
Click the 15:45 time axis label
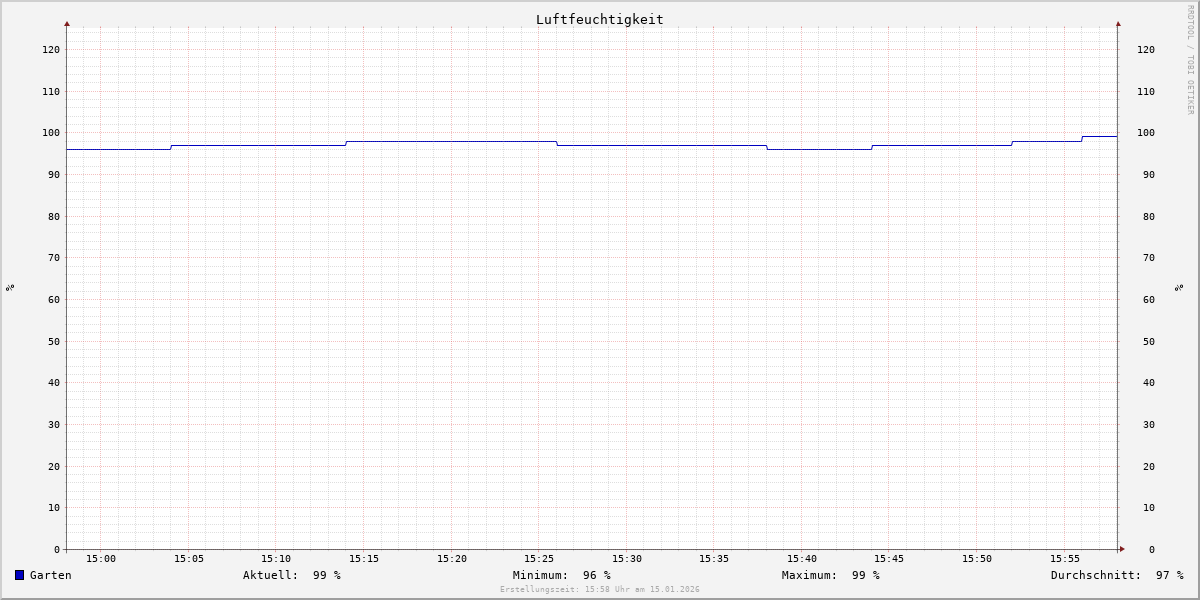[x=890, y=558]
